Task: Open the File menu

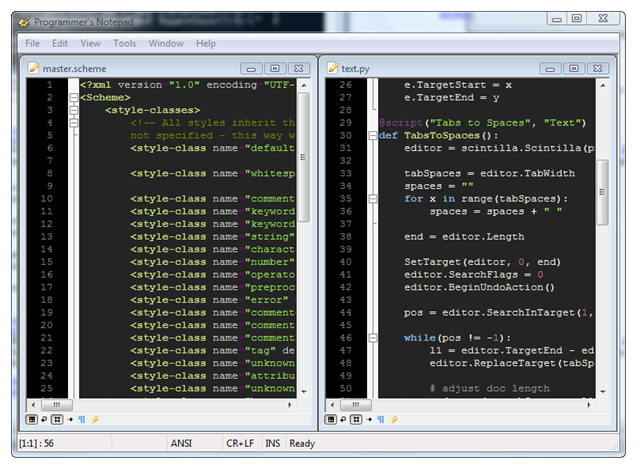Action: click(32, 43)
